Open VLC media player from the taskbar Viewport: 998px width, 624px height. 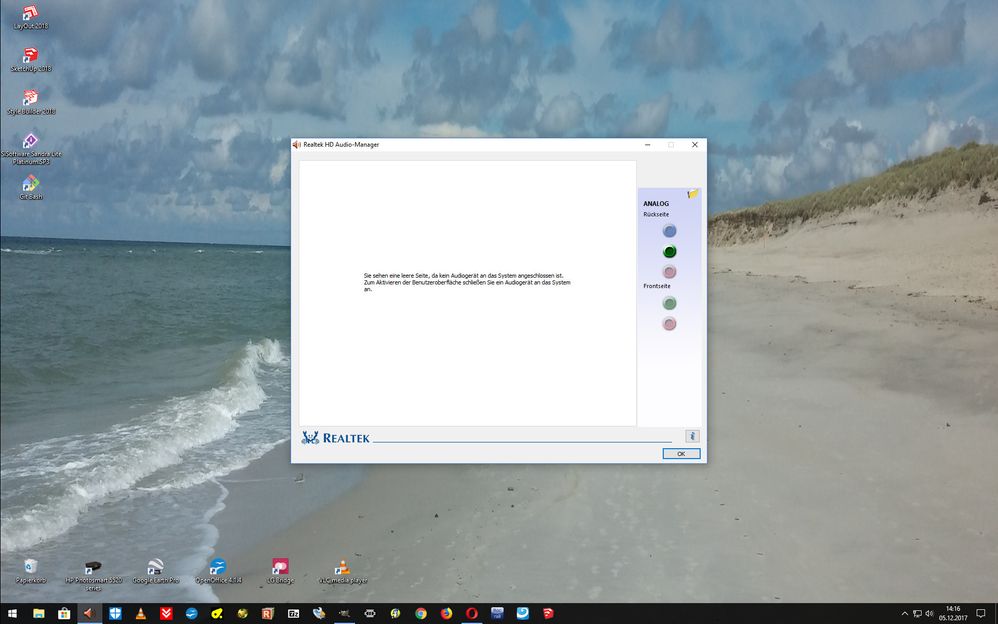click(x=142, y=613)
